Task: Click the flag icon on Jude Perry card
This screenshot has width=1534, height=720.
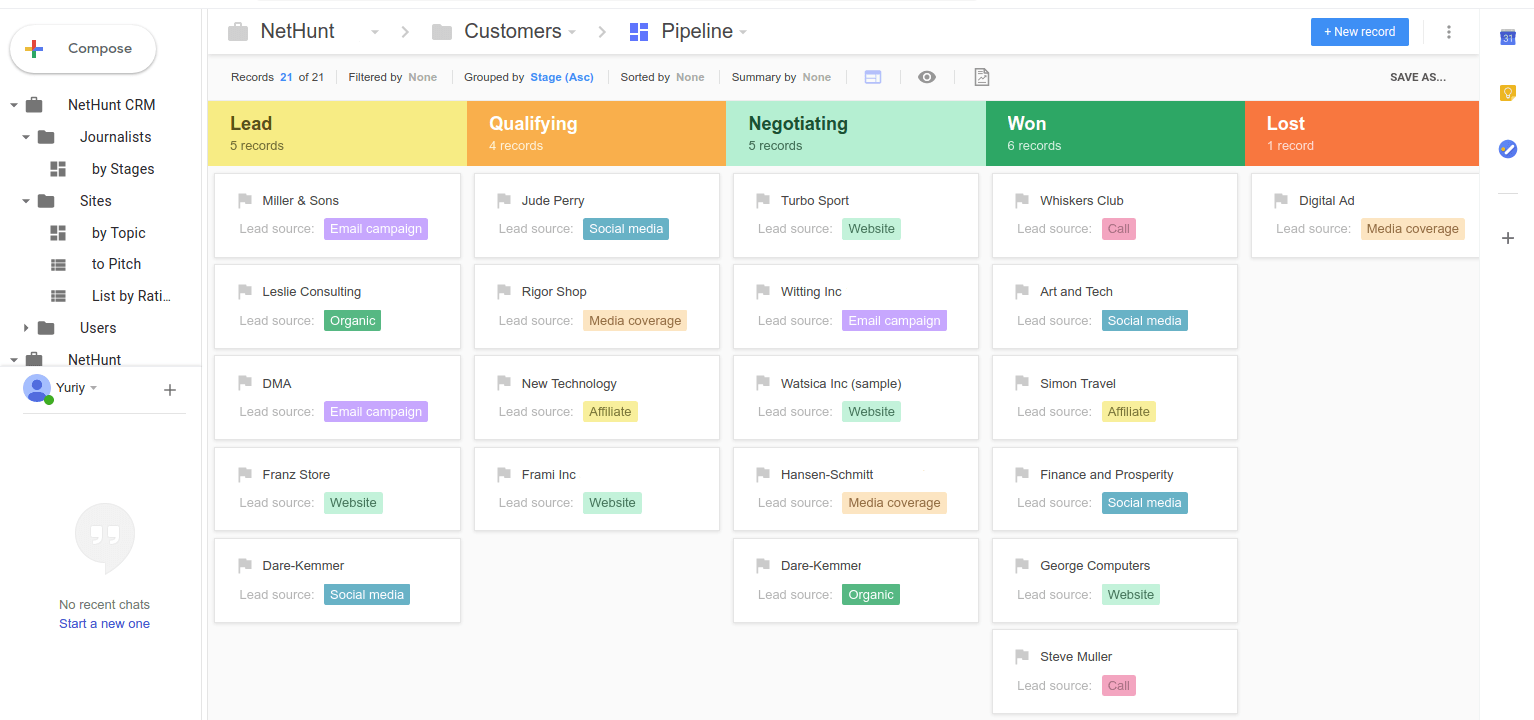Action: click(x=504, y=201)
